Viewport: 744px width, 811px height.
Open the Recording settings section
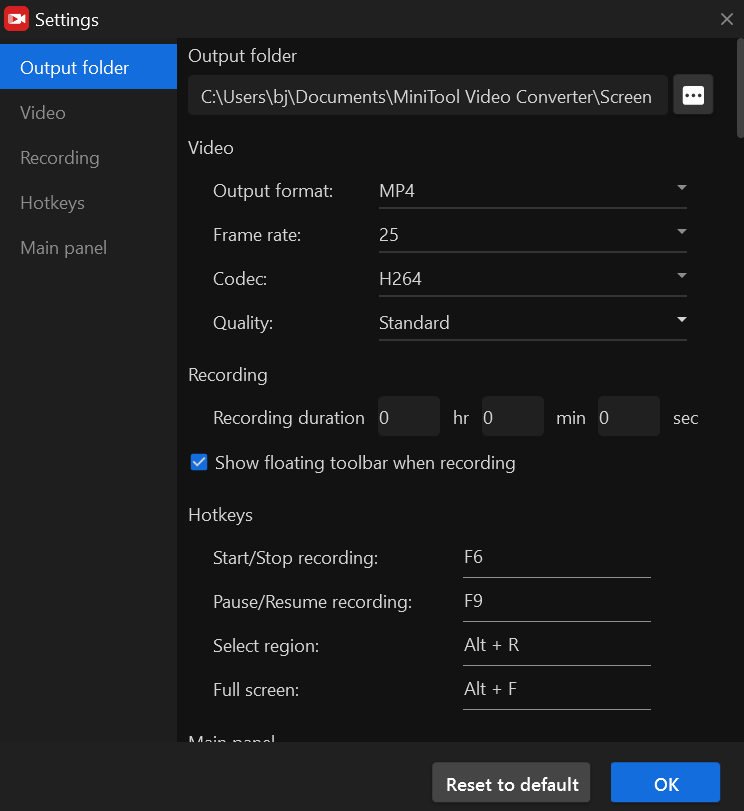click(59, 157)
